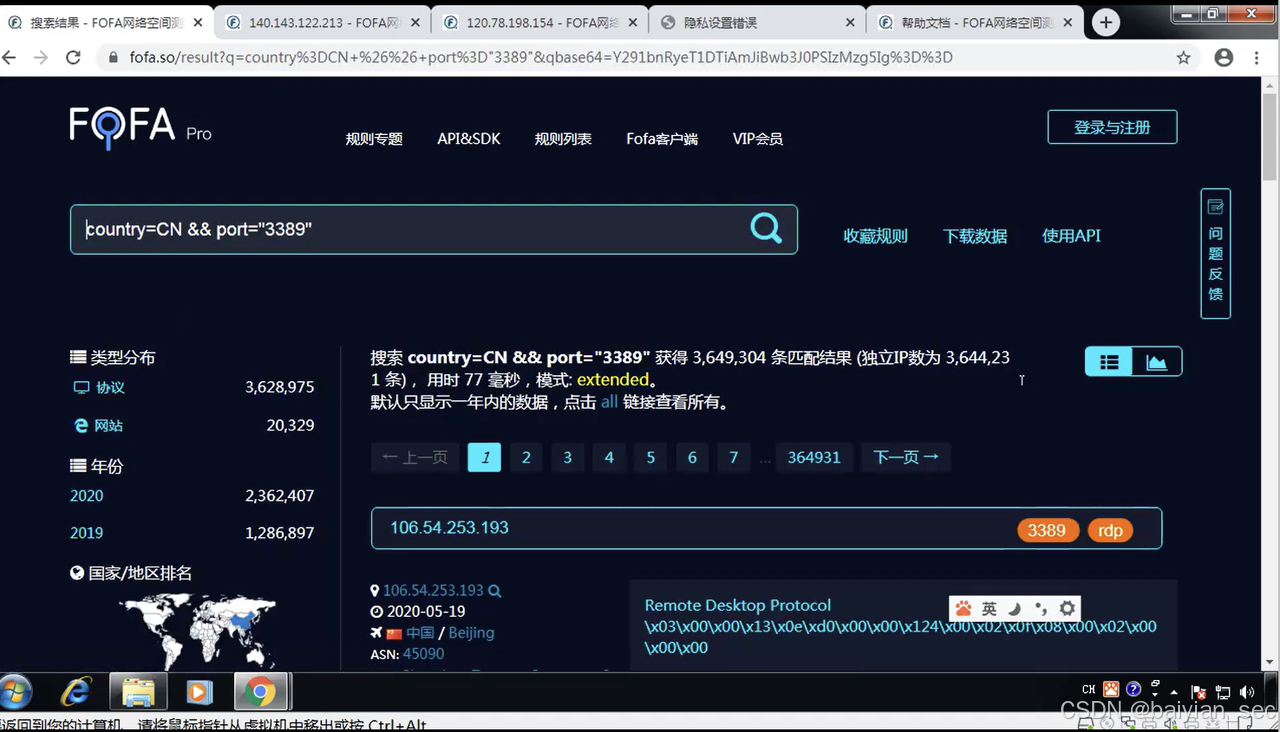Image resolution: width=1280 pixels, height=732 pixels.
Task: Click the CN language indicator in tray
Action: pyautogui.click(x=1089, y=690)
